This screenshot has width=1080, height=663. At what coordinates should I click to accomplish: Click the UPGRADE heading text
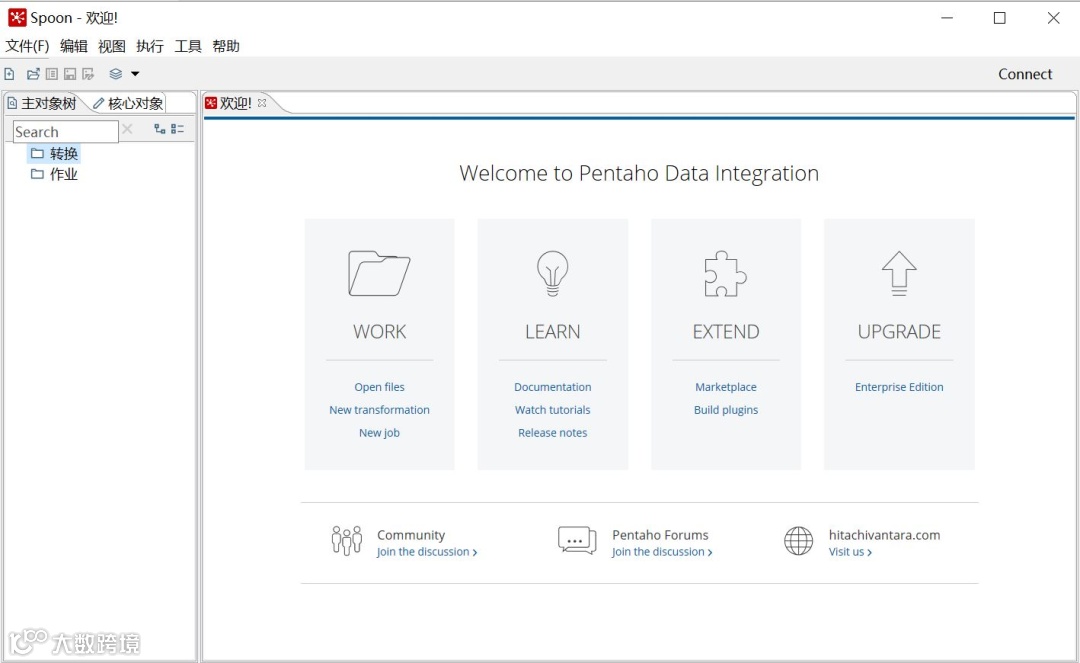tap(899, 332)
